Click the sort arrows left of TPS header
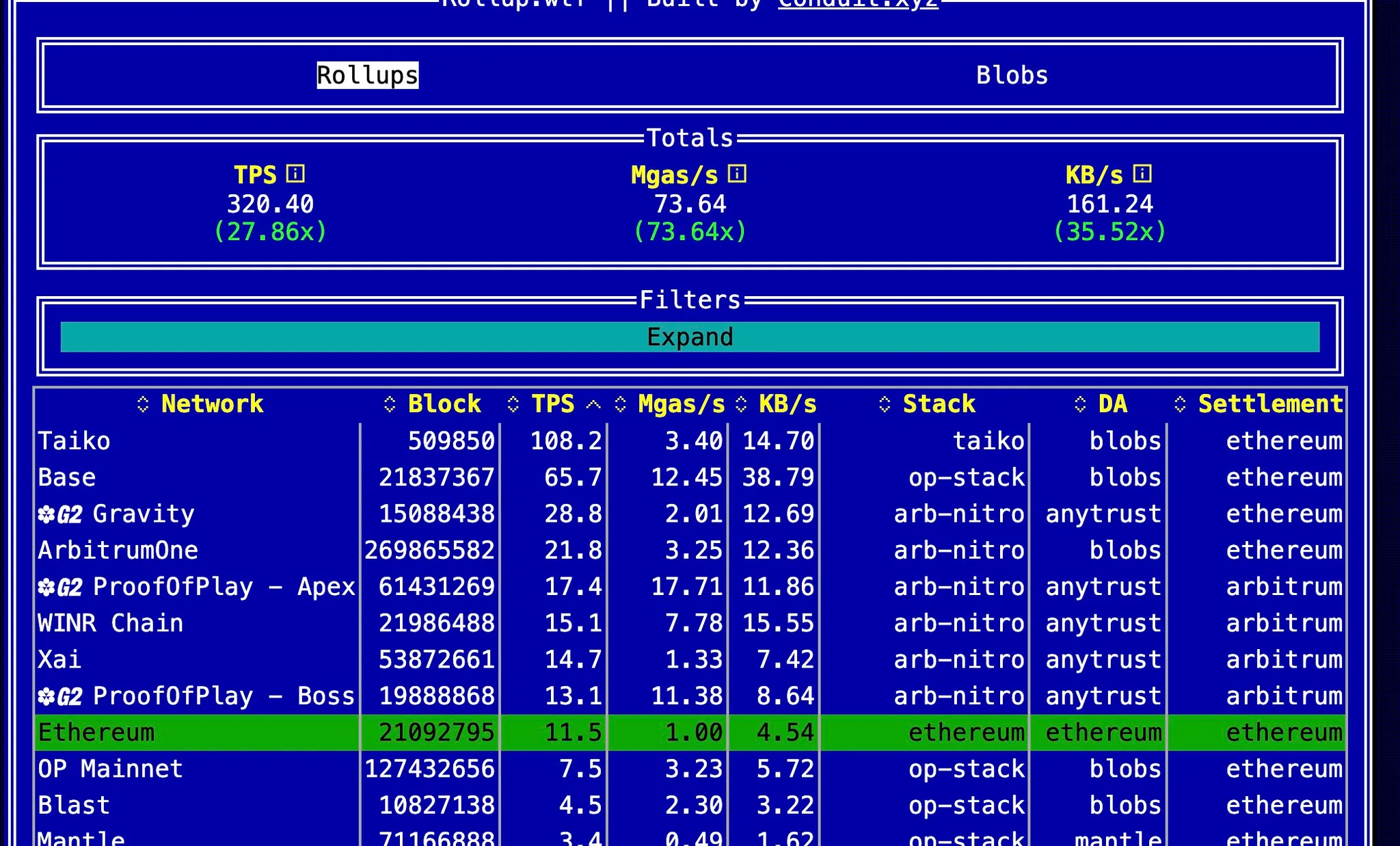 tap(513, 404)
